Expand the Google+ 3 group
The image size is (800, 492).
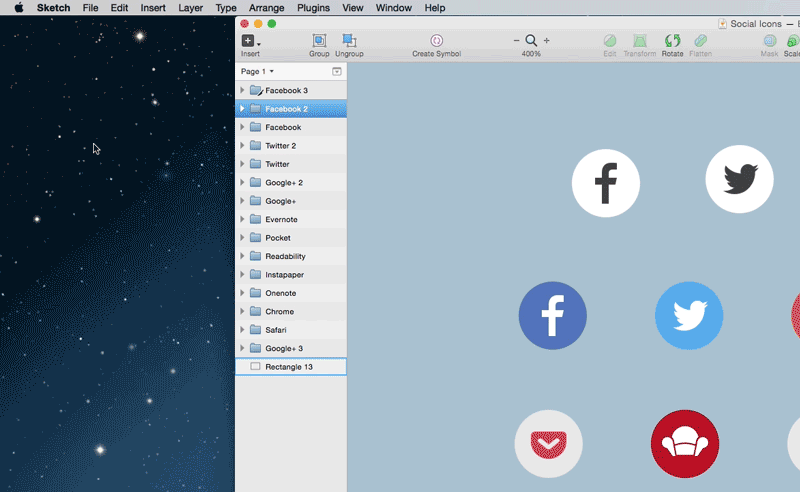coord(242,348)
